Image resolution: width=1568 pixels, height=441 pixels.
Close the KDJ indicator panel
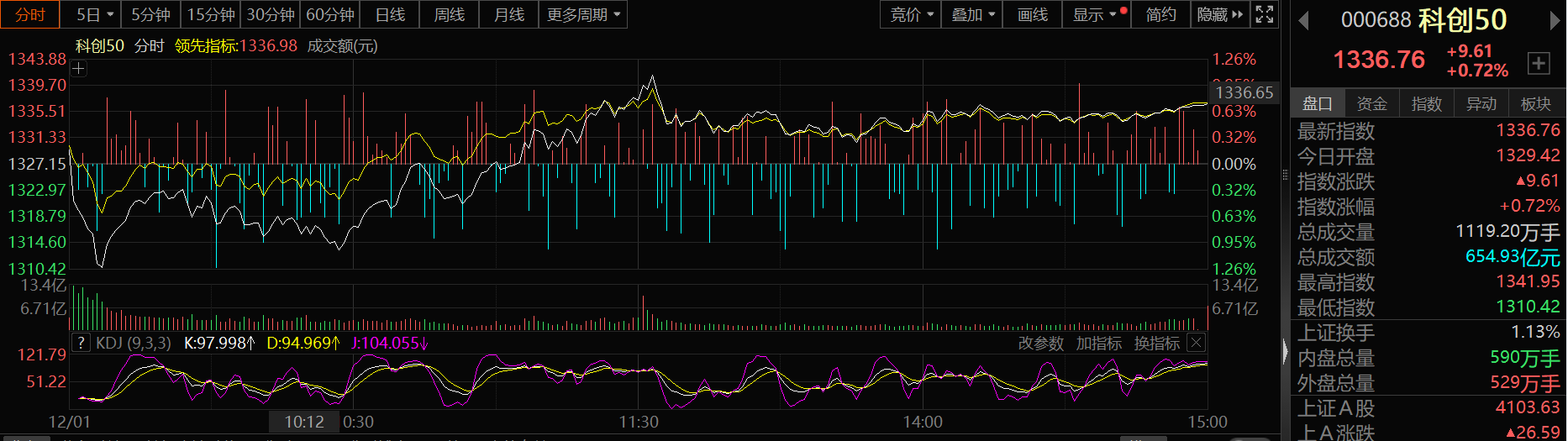pos(1197,343)
